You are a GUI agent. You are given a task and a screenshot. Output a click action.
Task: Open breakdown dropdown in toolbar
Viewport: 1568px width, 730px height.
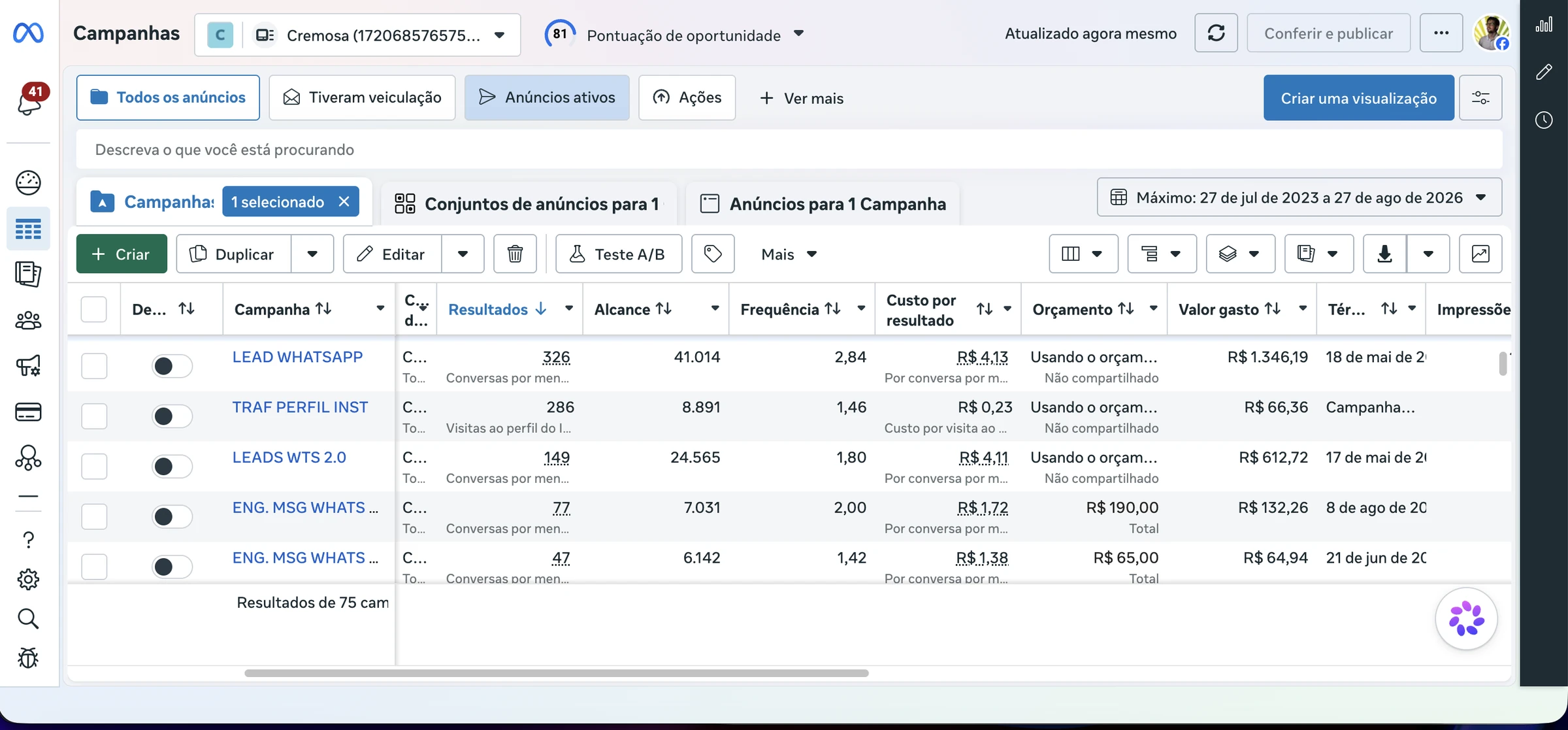(x=1162, y=254)
